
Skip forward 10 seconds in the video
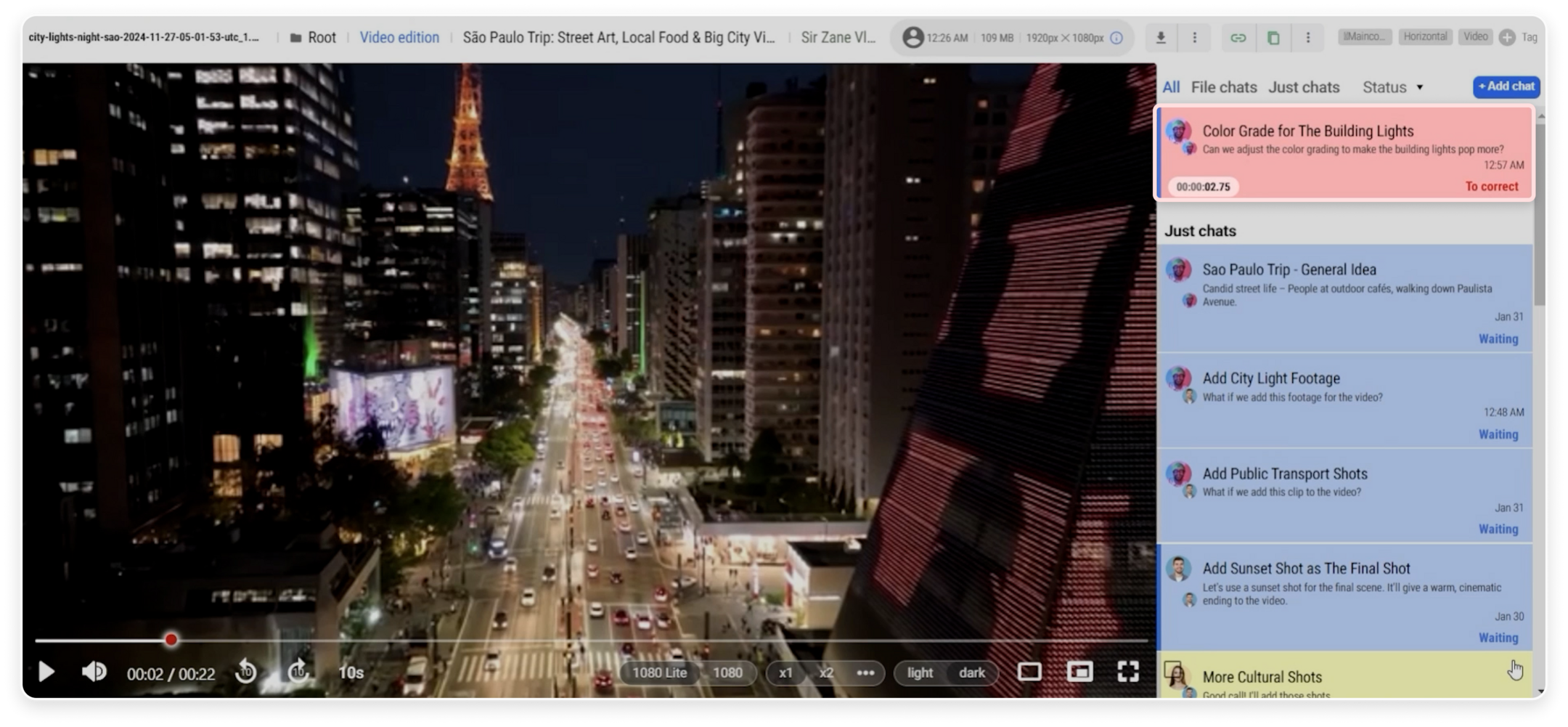[x=298, y=672]
